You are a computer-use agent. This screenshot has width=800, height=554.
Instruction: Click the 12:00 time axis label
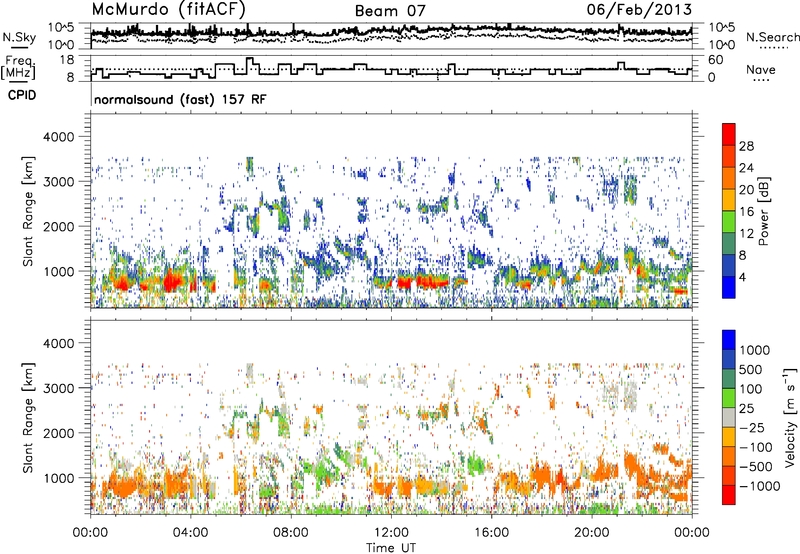(391, 533)
